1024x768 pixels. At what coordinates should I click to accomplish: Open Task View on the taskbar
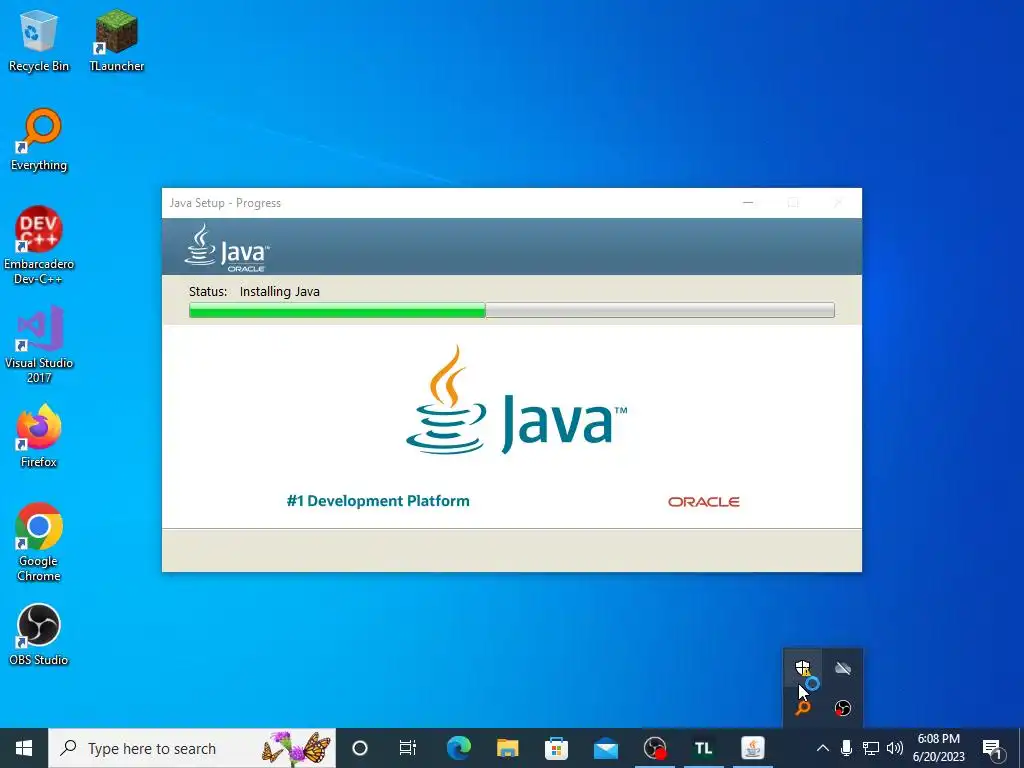click(x=408, y=748)
